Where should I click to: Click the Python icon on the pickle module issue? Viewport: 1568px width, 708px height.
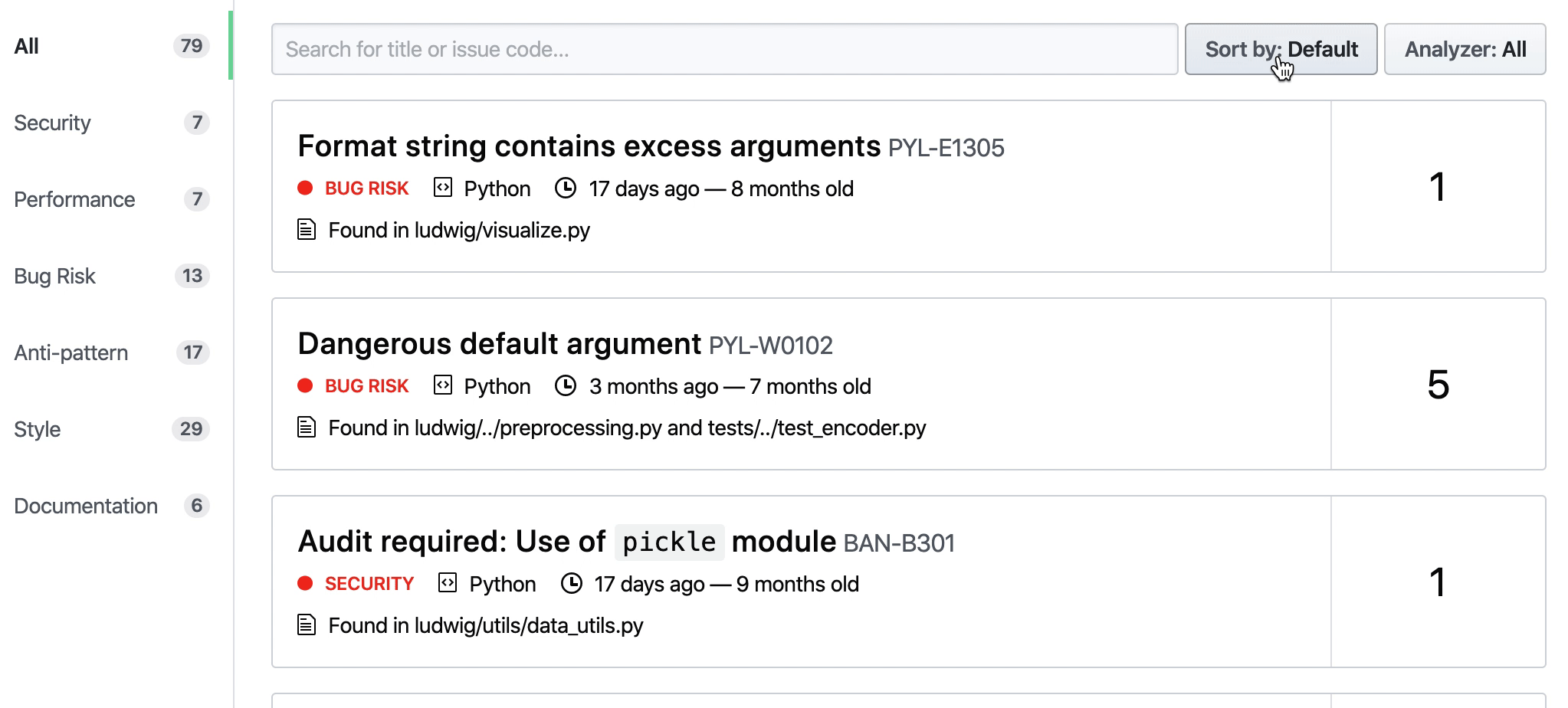point(447,583)
